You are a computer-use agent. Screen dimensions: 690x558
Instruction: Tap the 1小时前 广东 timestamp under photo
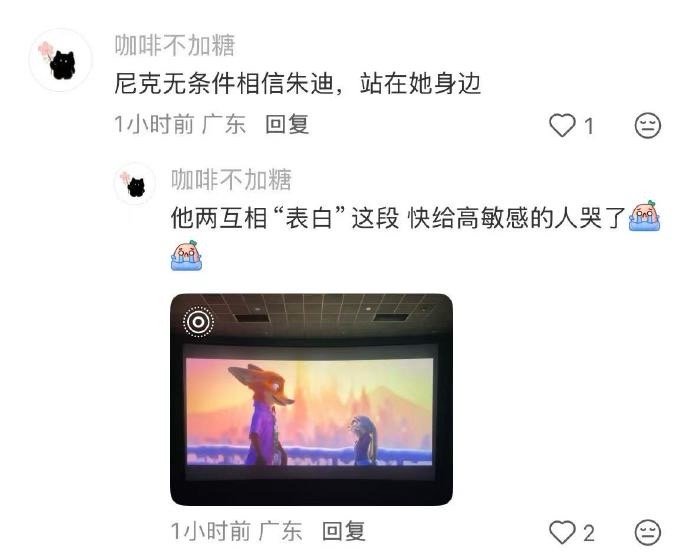(x=236, y=531)
